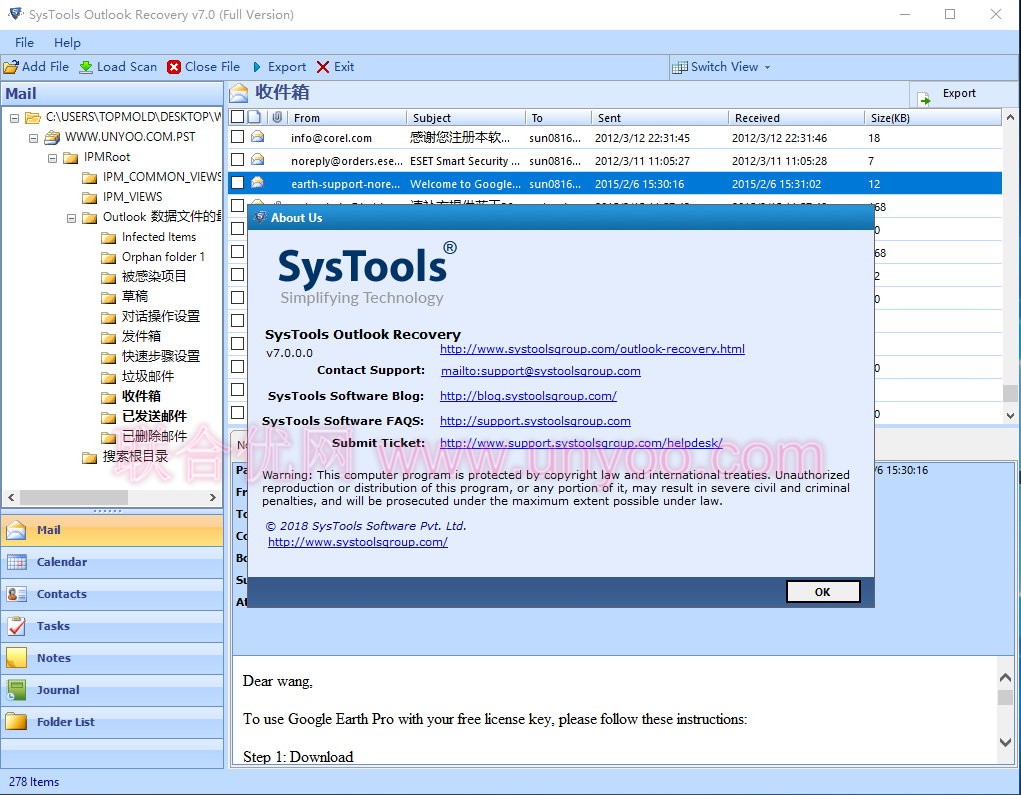Click the folder tree horizontal scrollbar thumb
The width and height of the screenshot is (1021, 795).
(74, 497)
